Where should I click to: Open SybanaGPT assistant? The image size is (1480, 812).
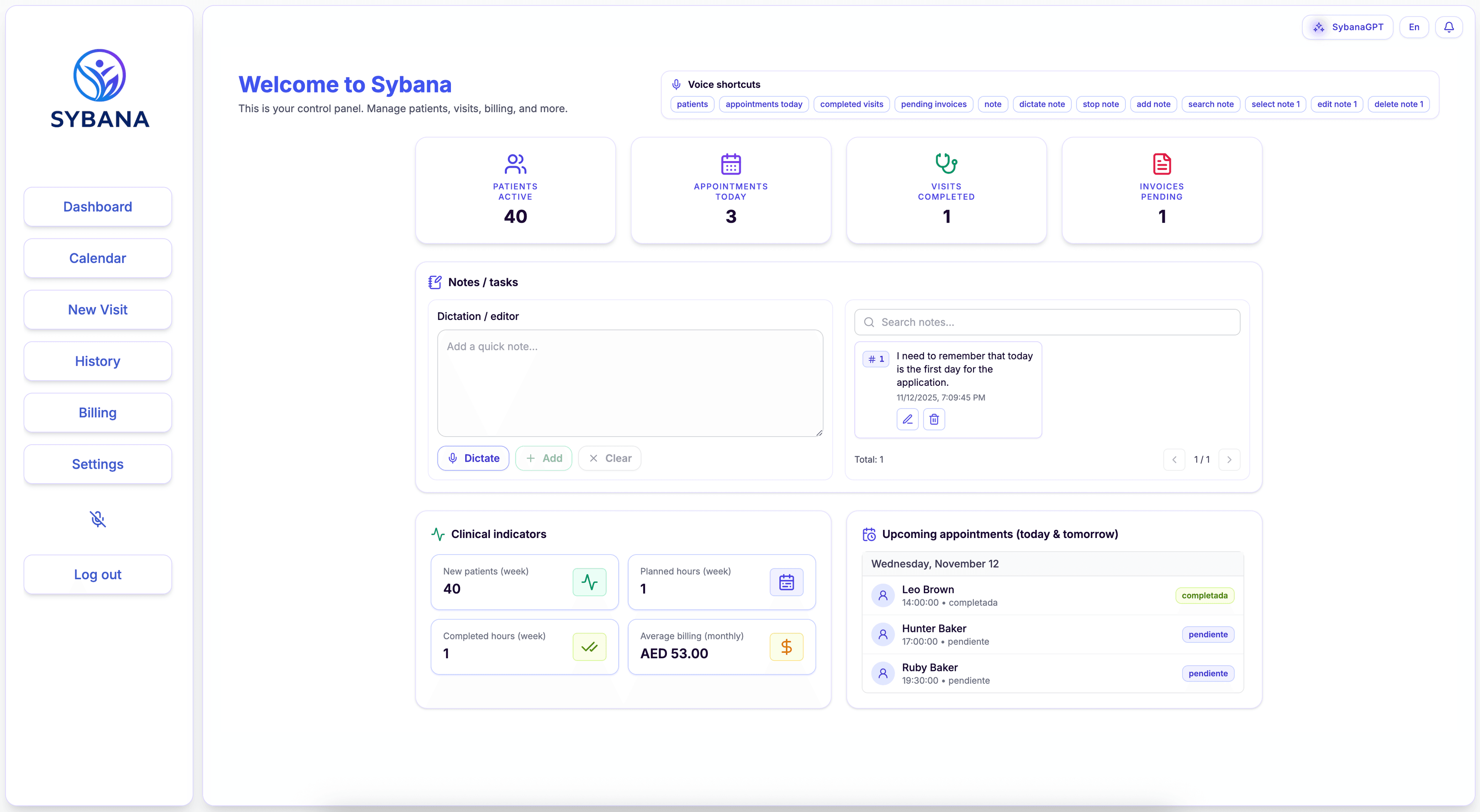[x=1347, y=27]
